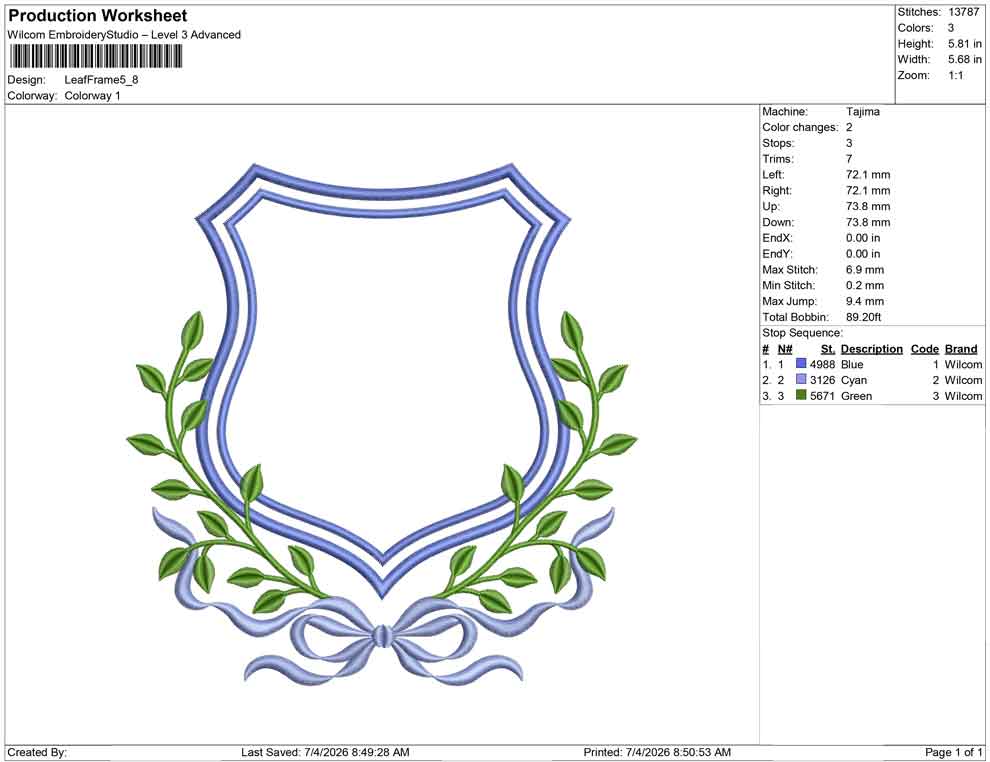
Task: Select Max Jump value "9.4 mm"
Action: pyautogui.click(x=865, y=301)
